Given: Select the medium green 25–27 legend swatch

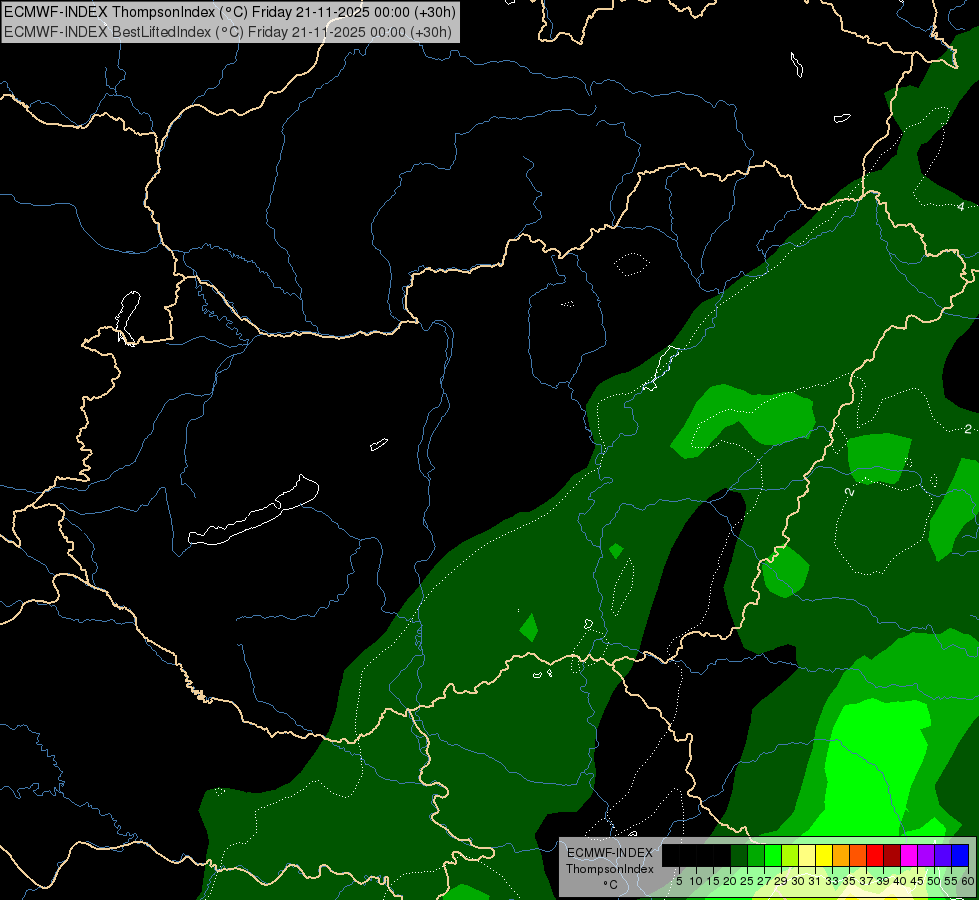Looking at the screenshot, I should coord(756,855).
